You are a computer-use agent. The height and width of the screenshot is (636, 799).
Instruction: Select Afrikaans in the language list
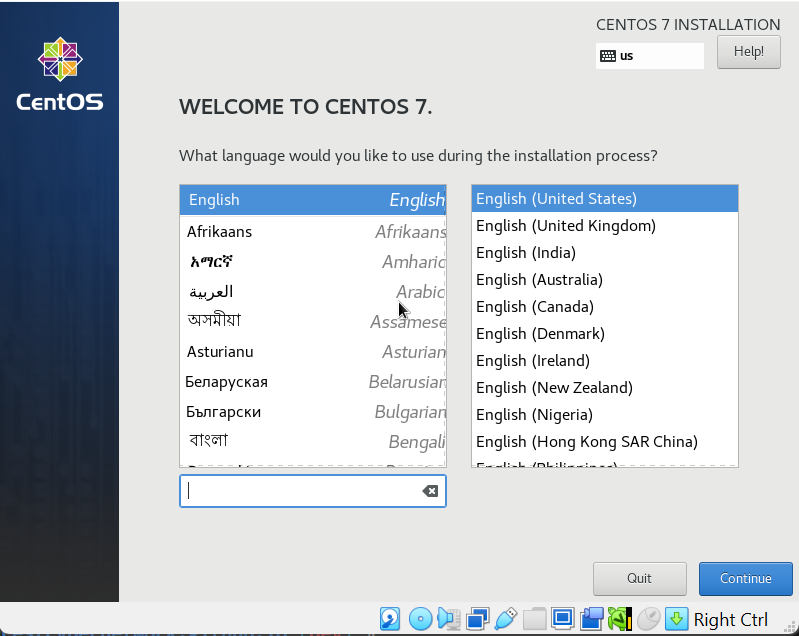click(x=313, y=231)
